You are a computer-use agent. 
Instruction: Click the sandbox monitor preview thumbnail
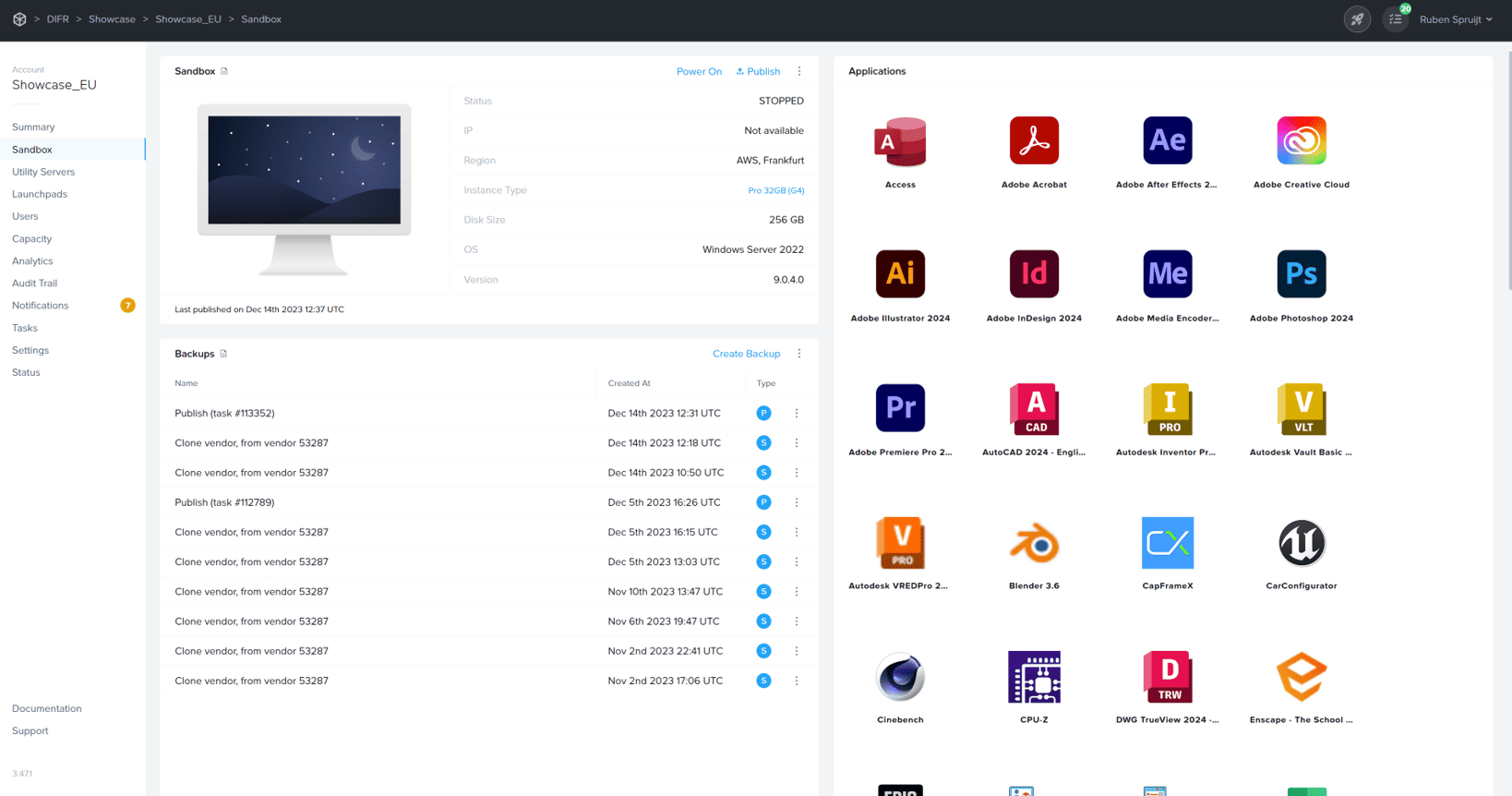click(x=304, y=189)
